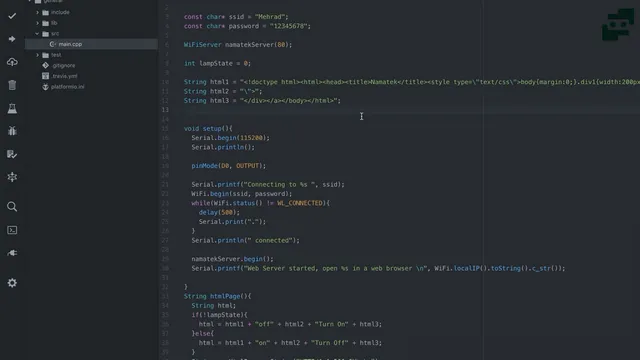
Task: Click the PlatformIO Upload arrow icon
Action: [x=12, y=39]
